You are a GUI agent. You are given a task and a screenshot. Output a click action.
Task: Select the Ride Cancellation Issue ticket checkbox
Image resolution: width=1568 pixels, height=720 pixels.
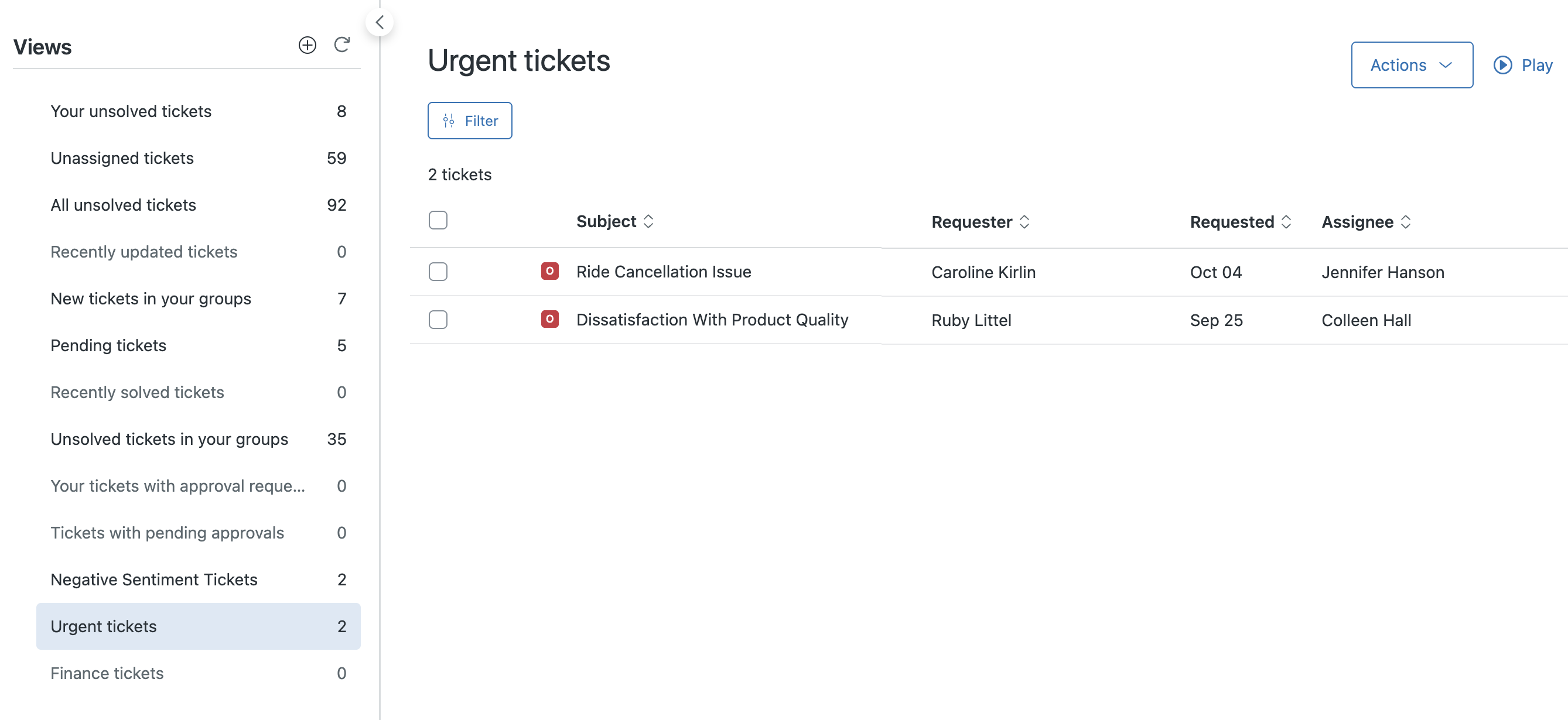(438, 271)
